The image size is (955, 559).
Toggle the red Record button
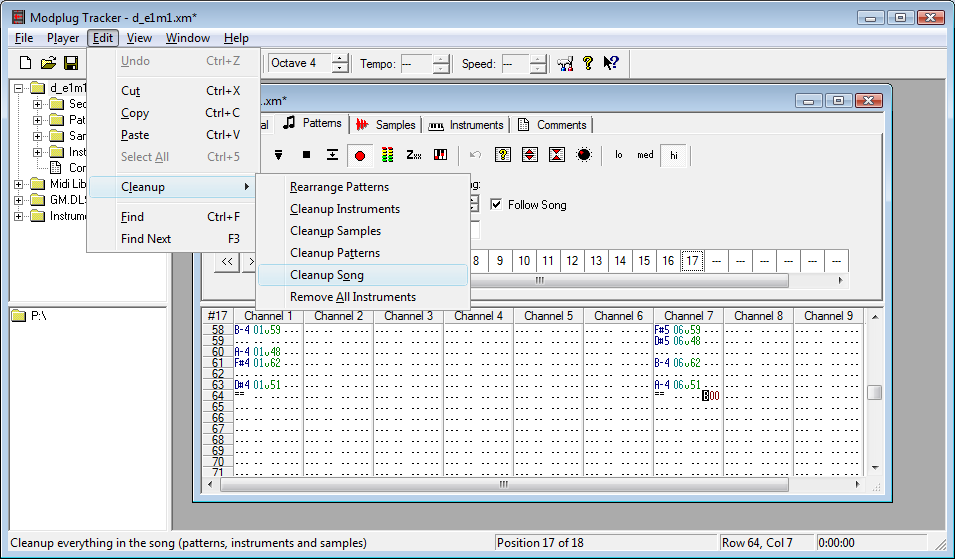tap(360, 156)
